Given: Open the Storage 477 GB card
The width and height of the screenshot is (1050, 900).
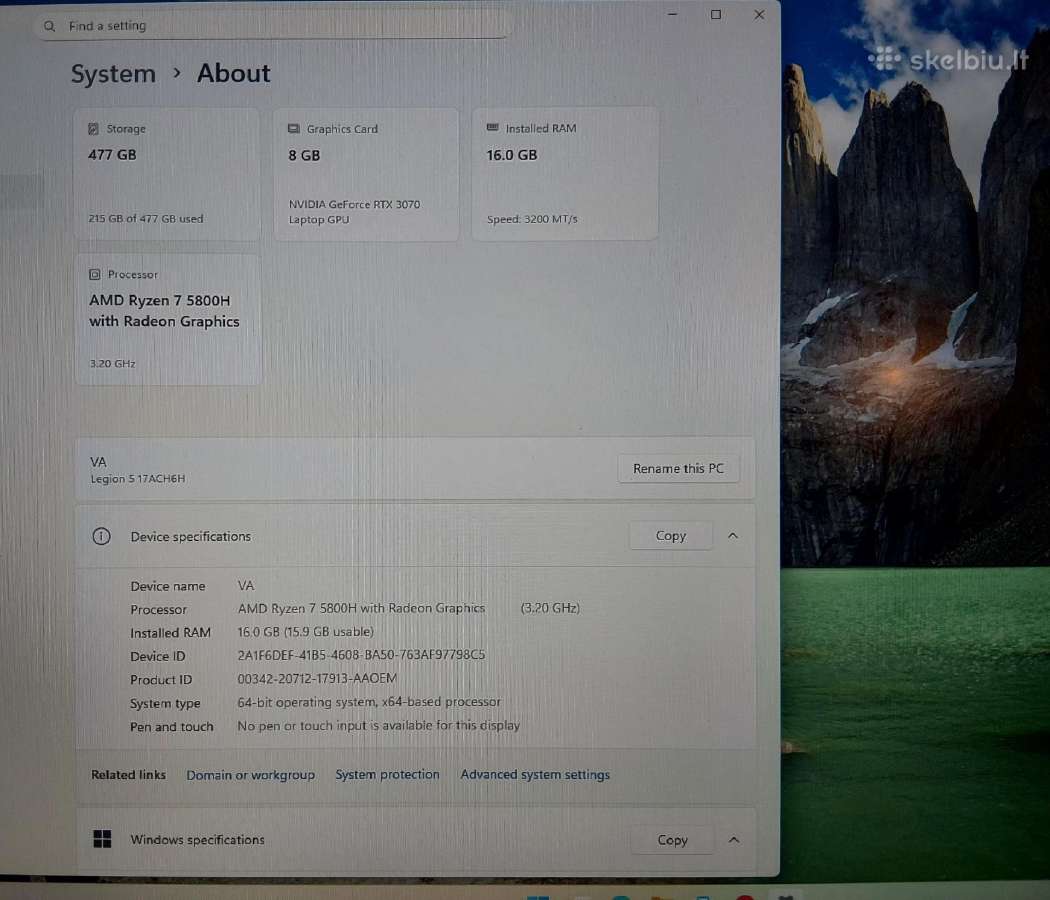Looking at the screenshot, I should coord(167,174).
